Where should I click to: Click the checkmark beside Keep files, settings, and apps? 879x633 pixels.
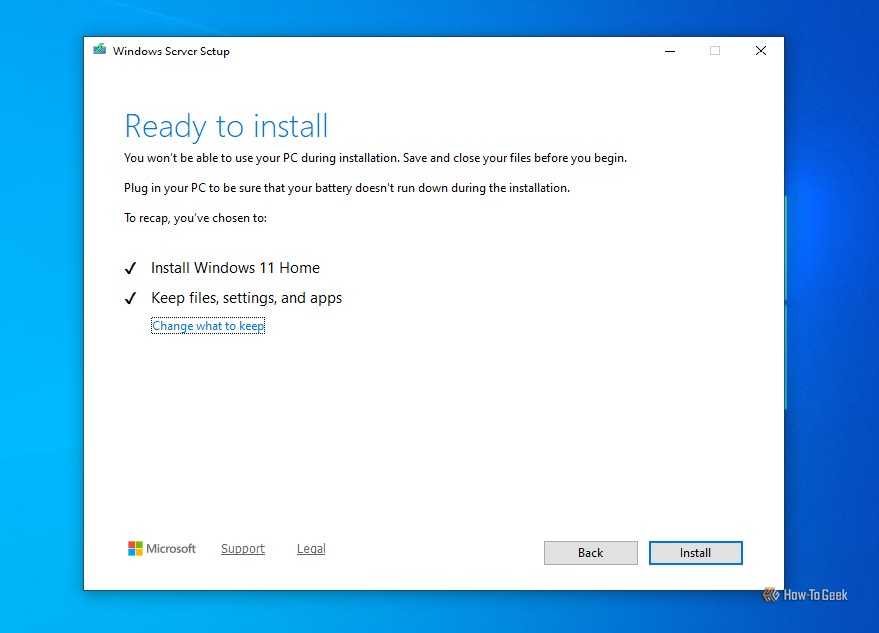[x=131, y=297]
